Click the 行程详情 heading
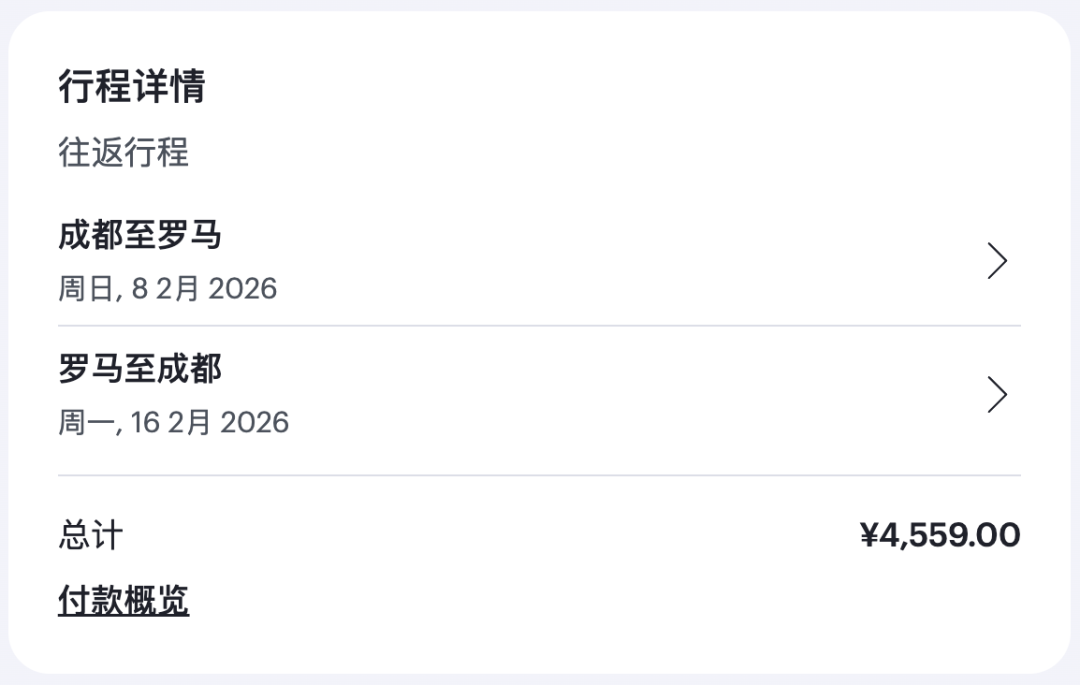Screen dimensions: 1080x685 pyautogui.click(x=131, y=87)
